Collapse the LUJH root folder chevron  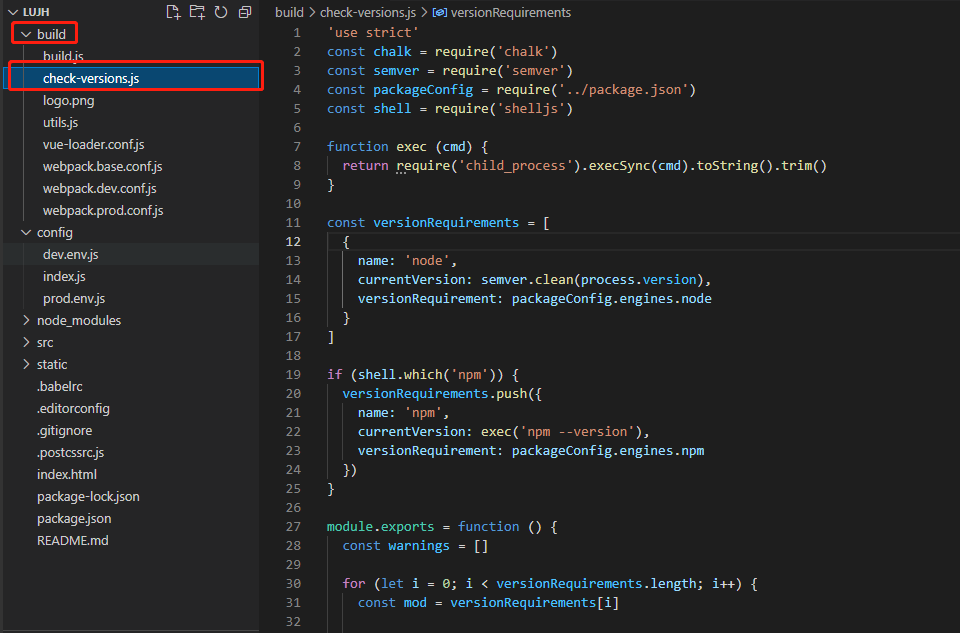point(13,12)
